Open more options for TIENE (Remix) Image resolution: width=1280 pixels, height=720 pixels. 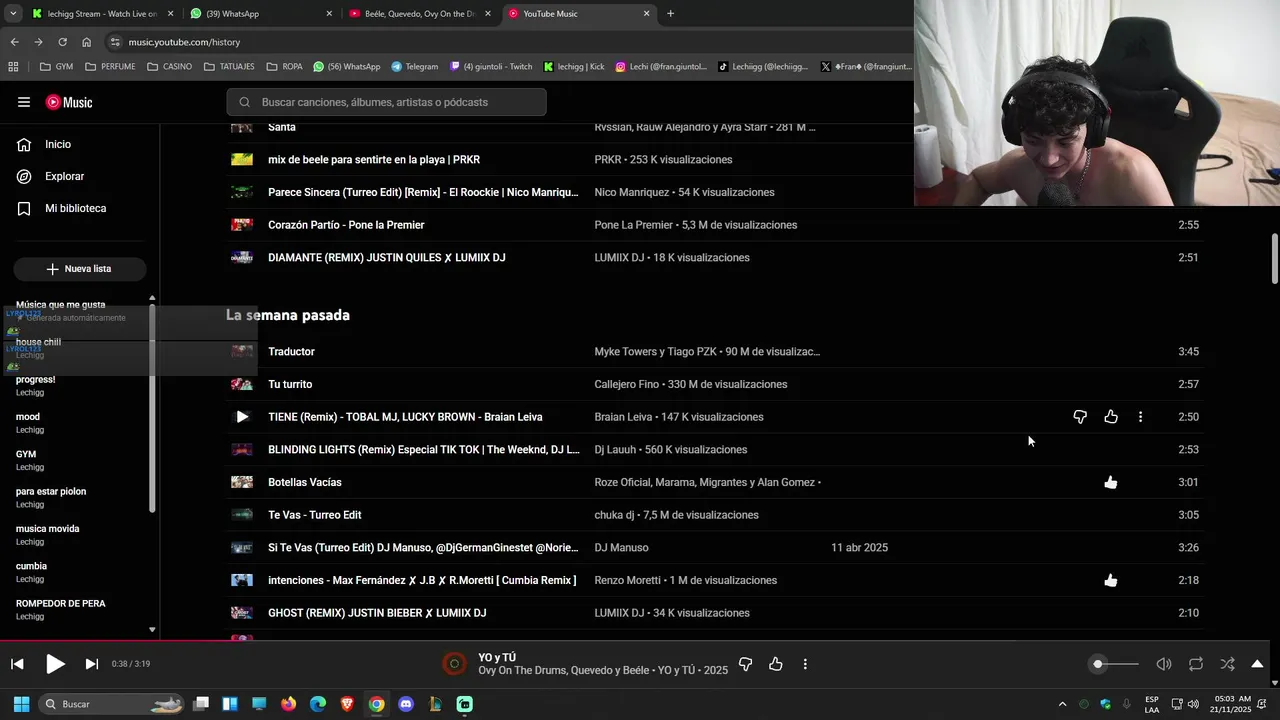tap(1140, 417)
